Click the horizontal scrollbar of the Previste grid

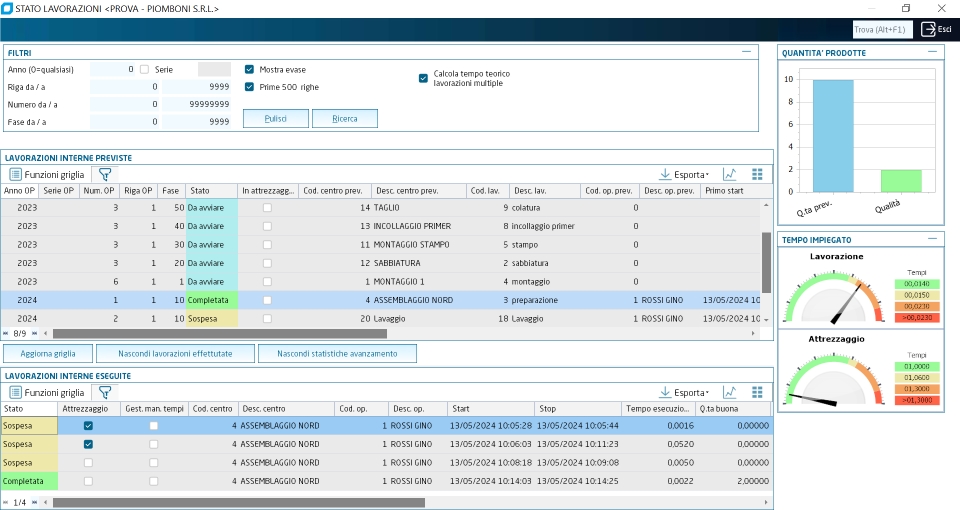click(220, 334)
